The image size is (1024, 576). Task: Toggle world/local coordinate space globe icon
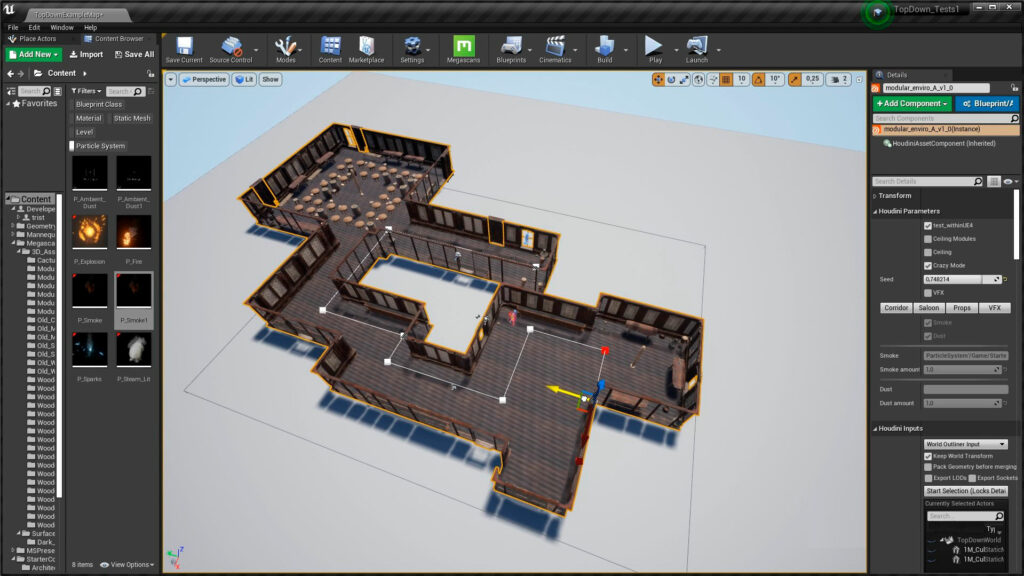pos(699,80)
